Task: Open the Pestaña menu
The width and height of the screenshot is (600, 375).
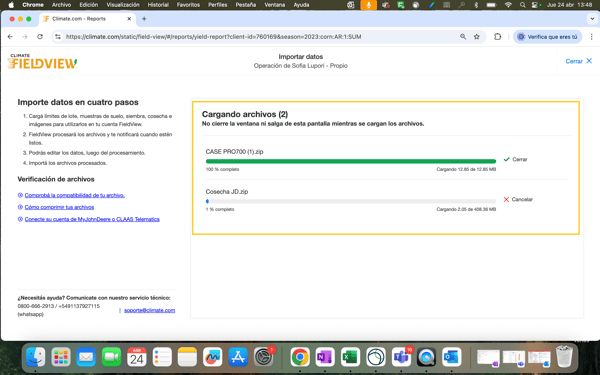Action: (246, 5)
